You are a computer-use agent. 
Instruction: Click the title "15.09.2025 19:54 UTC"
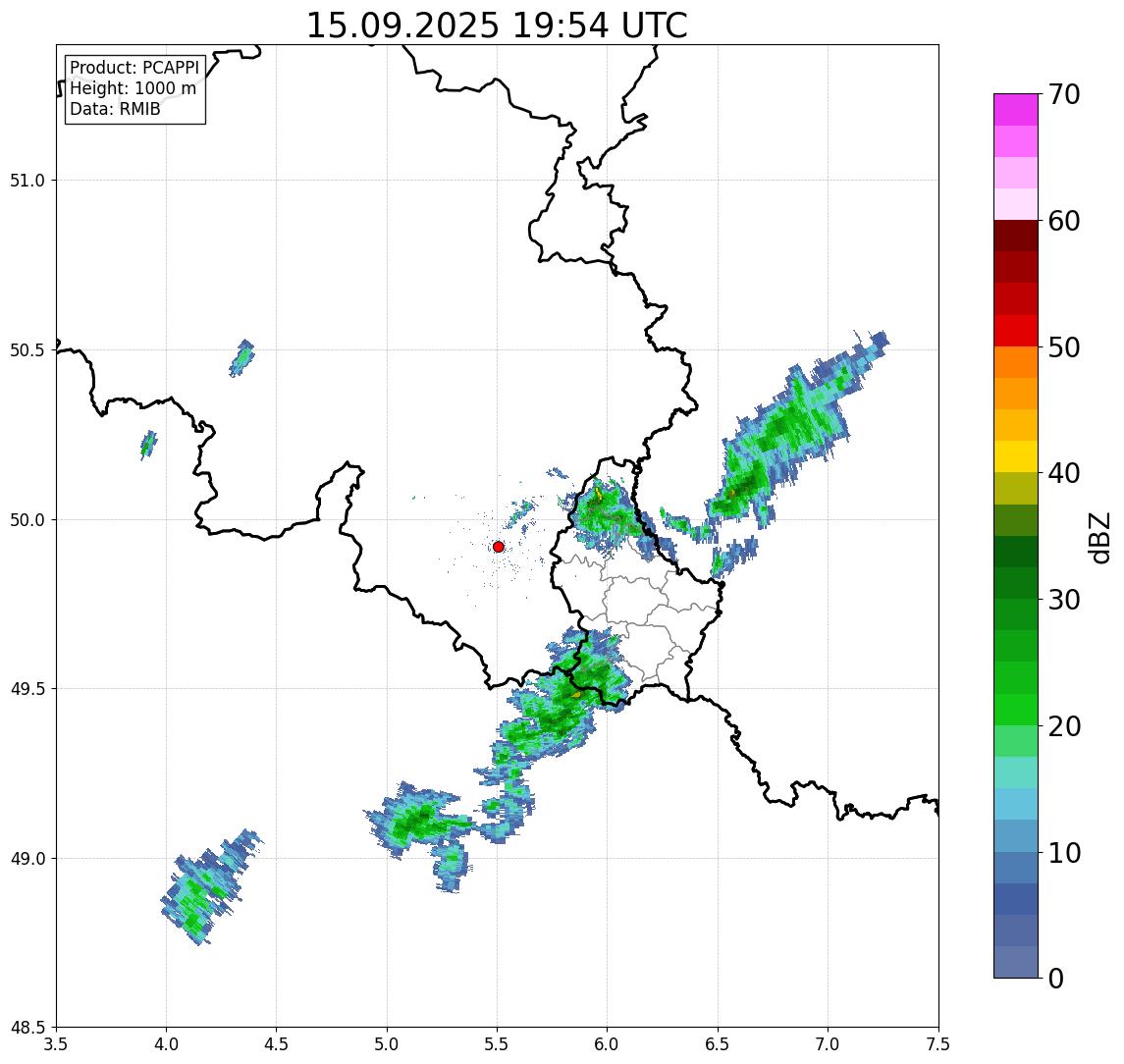(497, 26)
